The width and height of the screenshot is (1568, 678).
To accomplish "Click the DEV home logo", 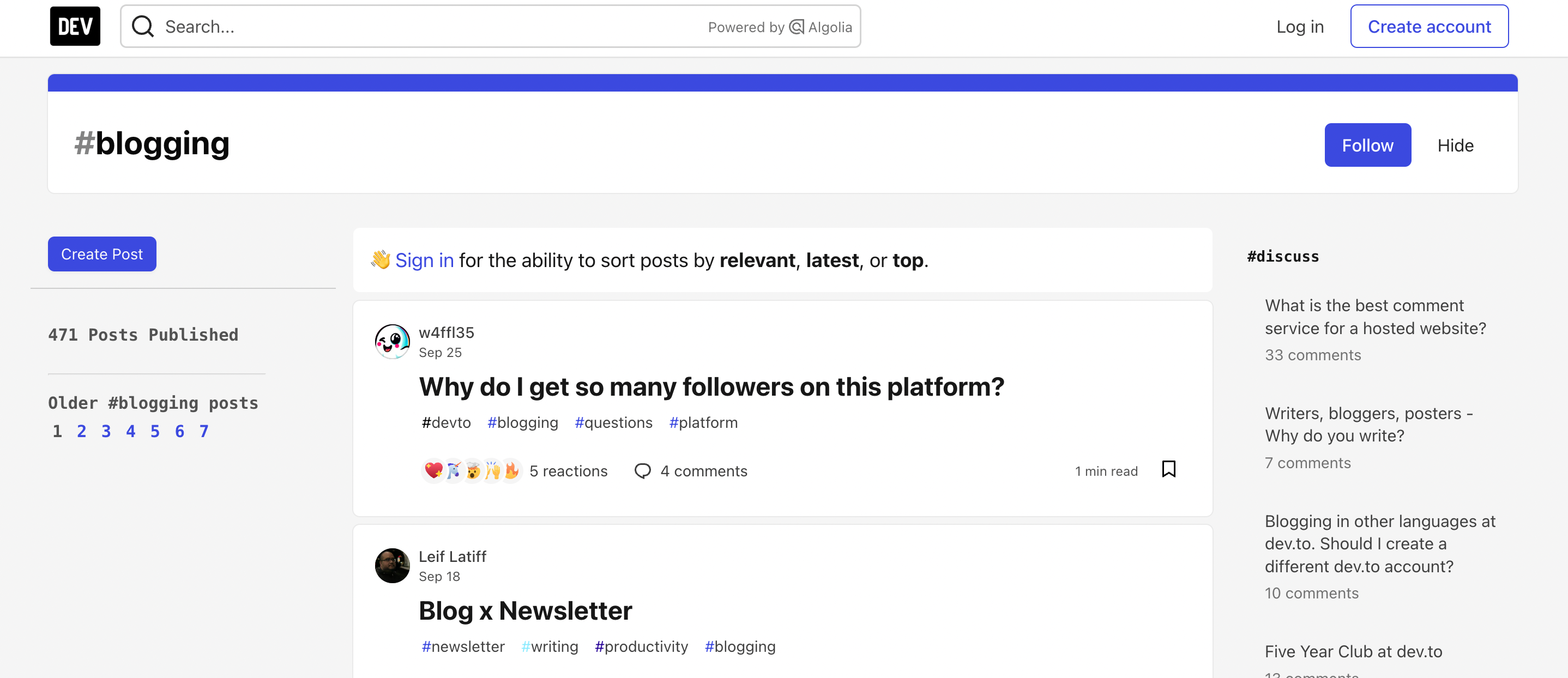I will [74, 26].
